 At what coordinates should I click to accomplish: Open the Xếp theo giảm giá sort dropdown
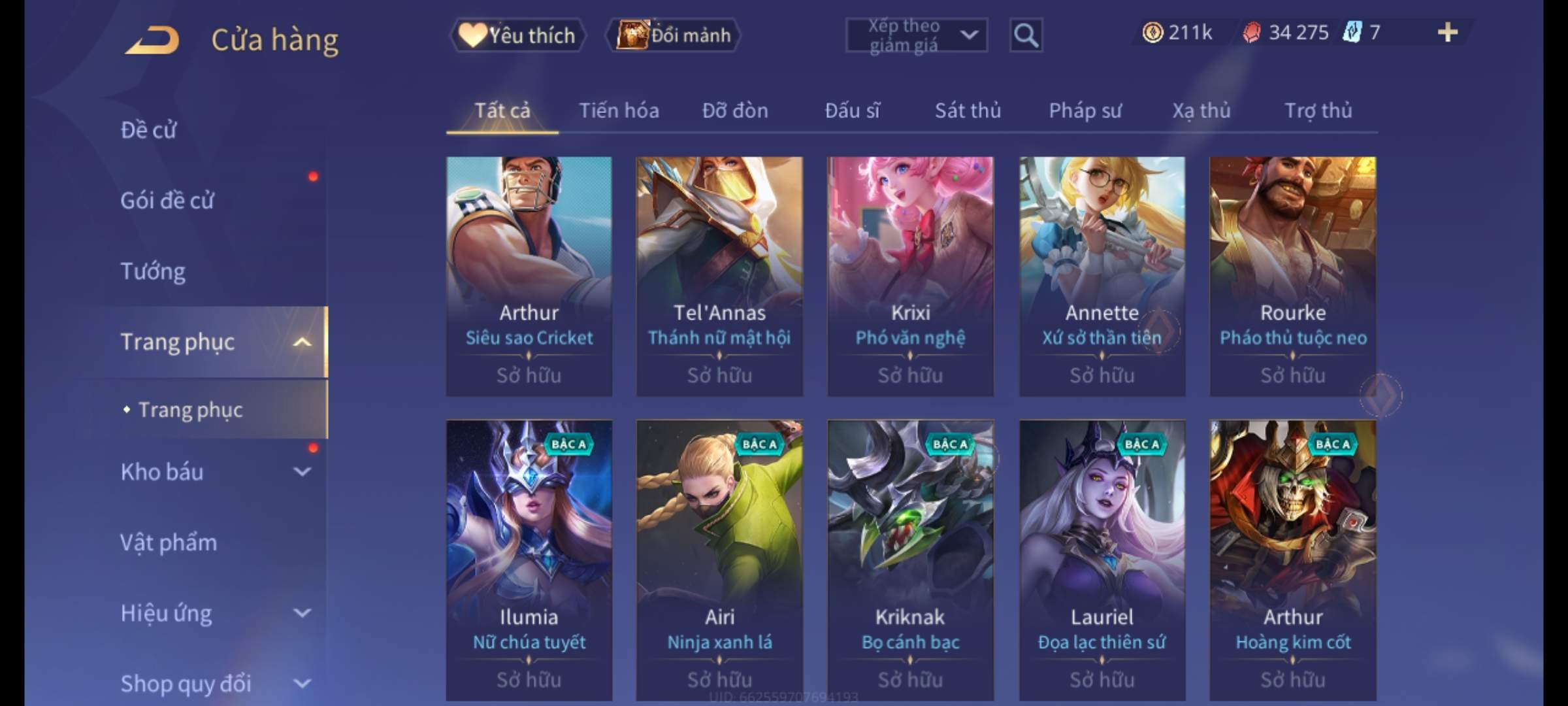pyautogui.click(x=917, y=35)
